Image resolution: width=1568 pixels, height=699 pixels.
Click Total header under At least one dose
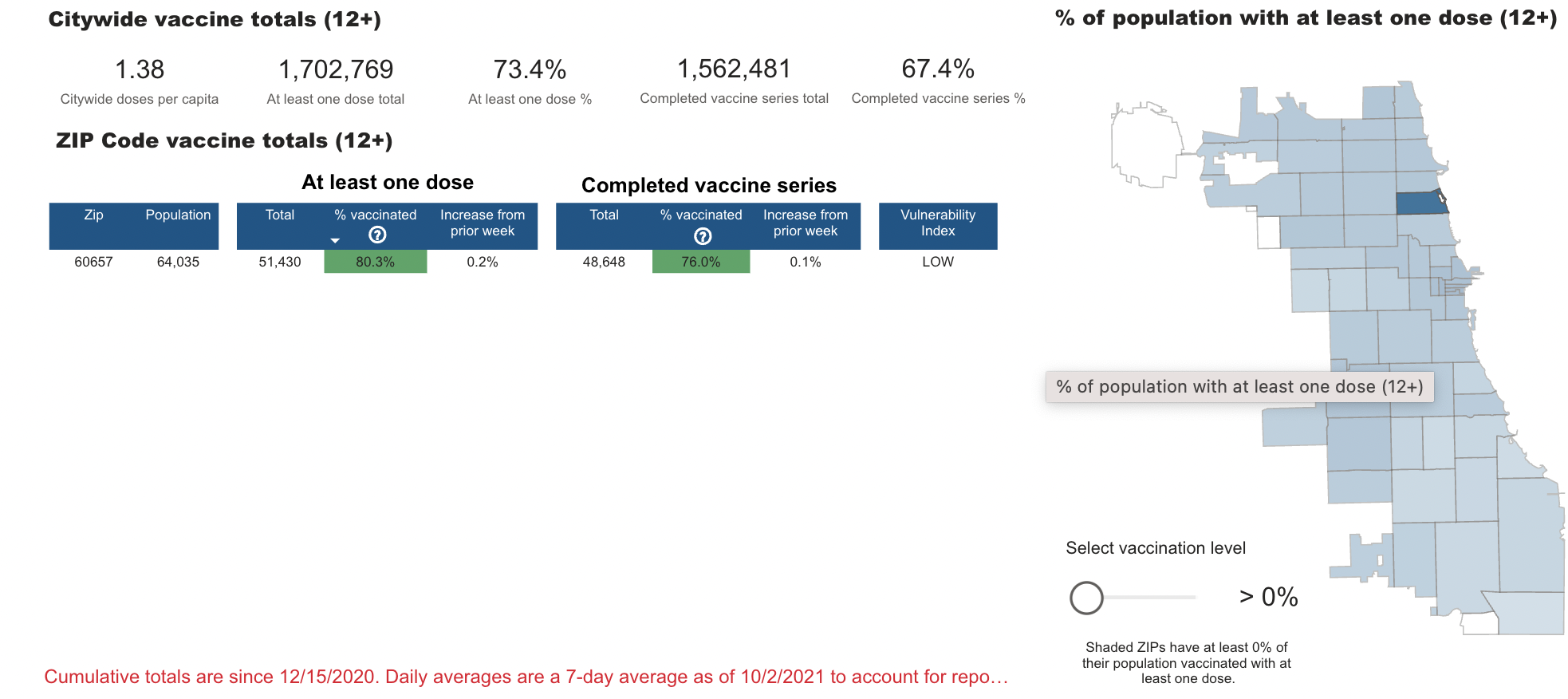point(279,215)
